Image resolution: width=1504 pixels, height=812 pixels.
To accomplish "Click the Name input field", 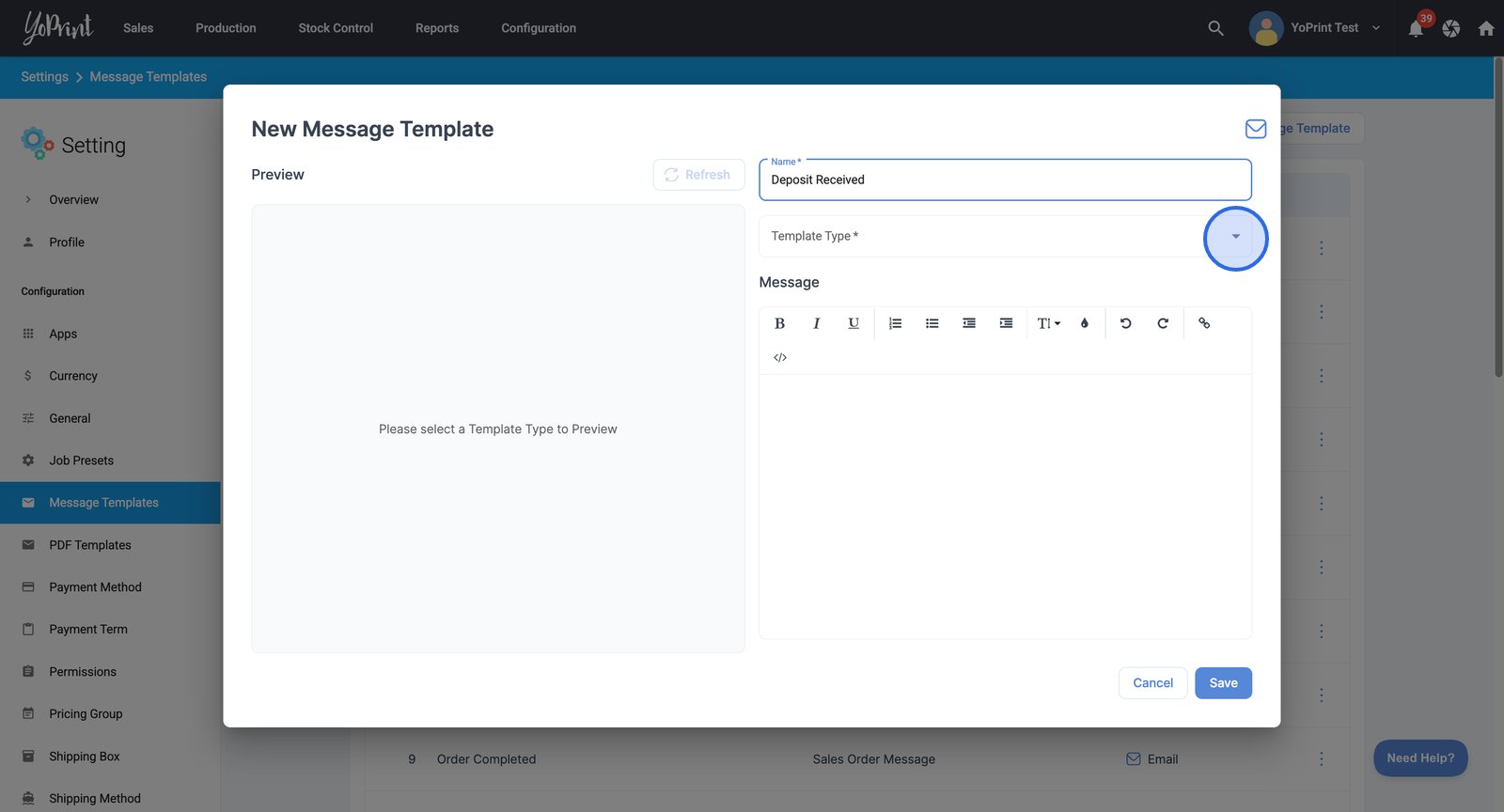I will coord(1004,180).
